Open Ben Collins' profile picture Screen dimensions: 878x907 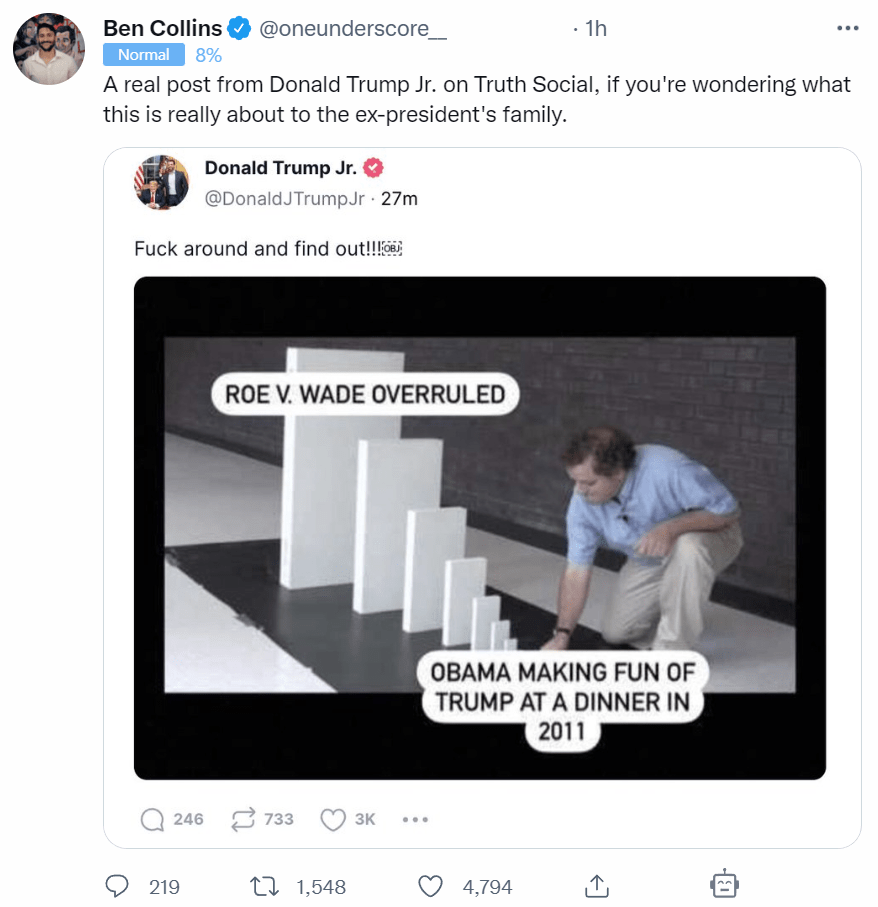point(49,49)
